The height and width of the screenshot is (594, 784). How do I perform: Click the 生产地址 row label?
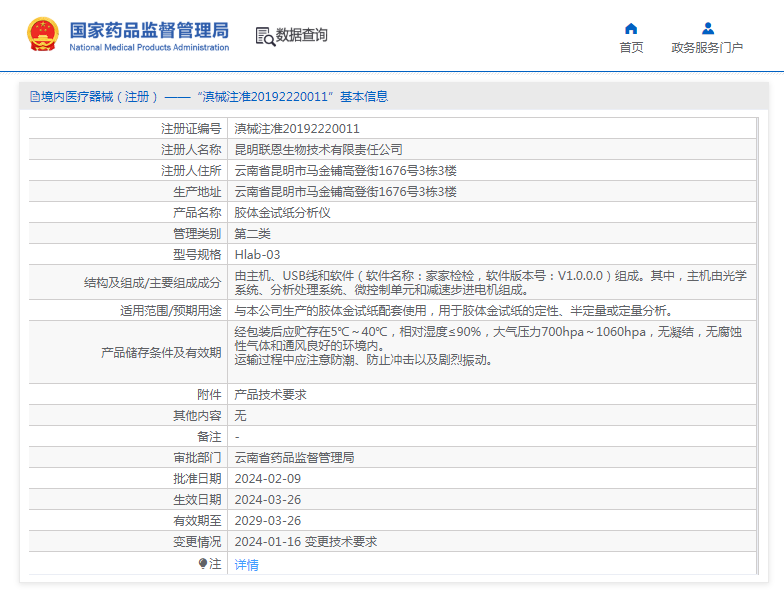tap(197, 192)
